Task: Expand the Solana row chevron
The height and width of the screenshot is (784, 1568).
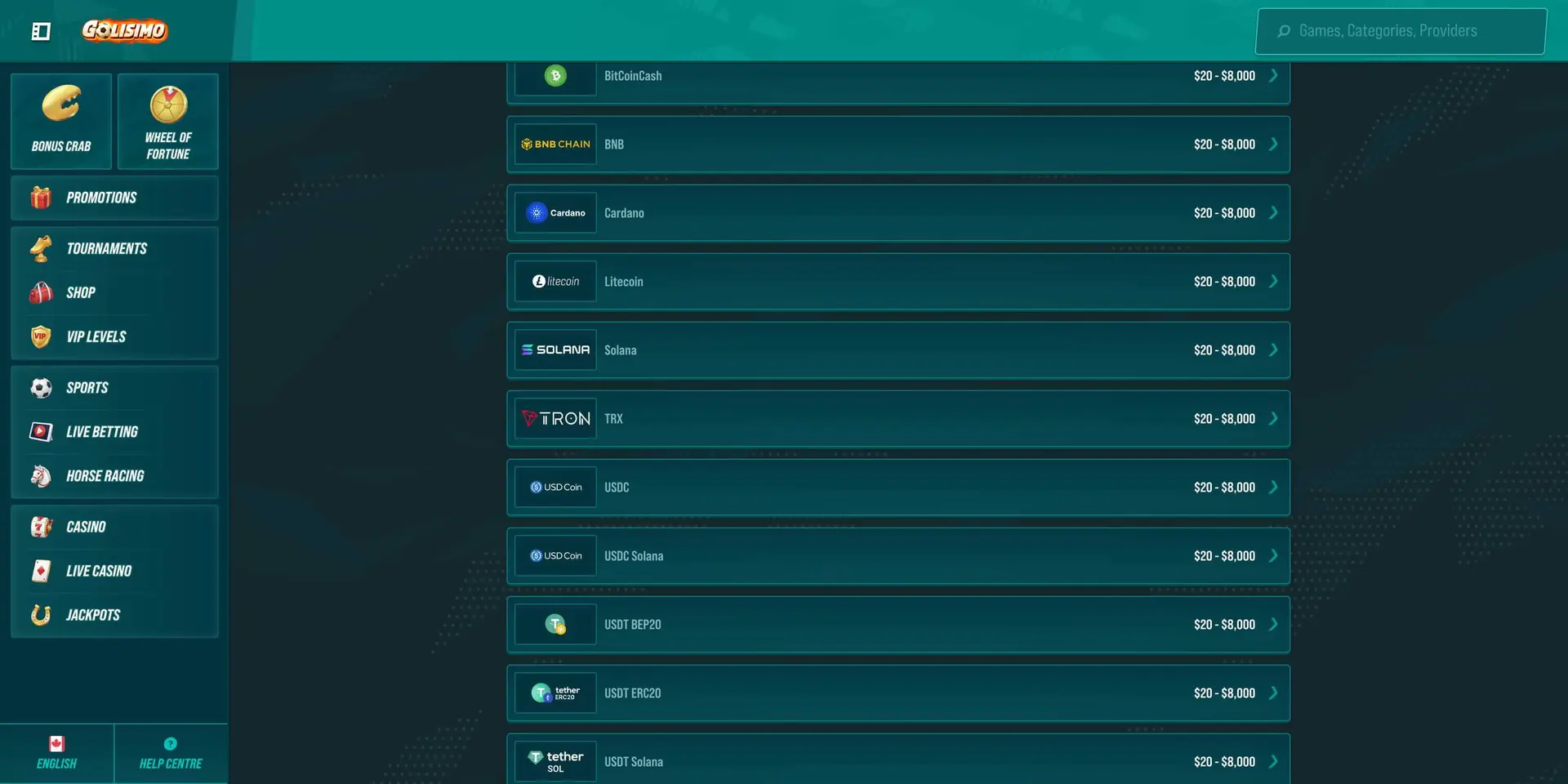Action: click(1273, 350)
